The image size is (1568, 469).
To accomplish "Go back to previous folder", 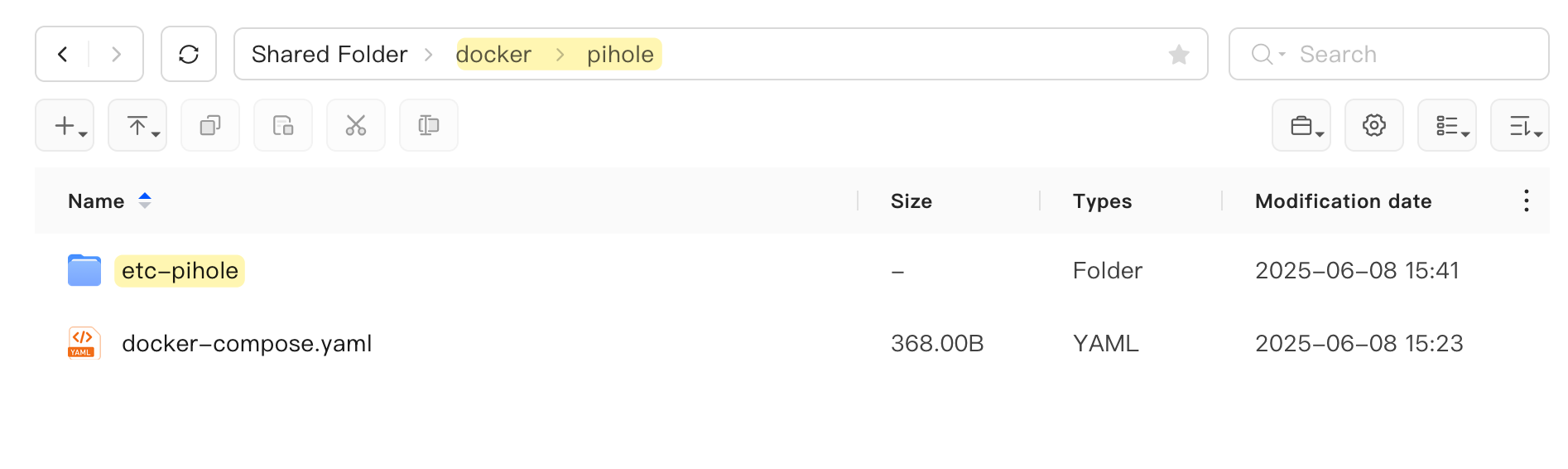I will (63, 55).
